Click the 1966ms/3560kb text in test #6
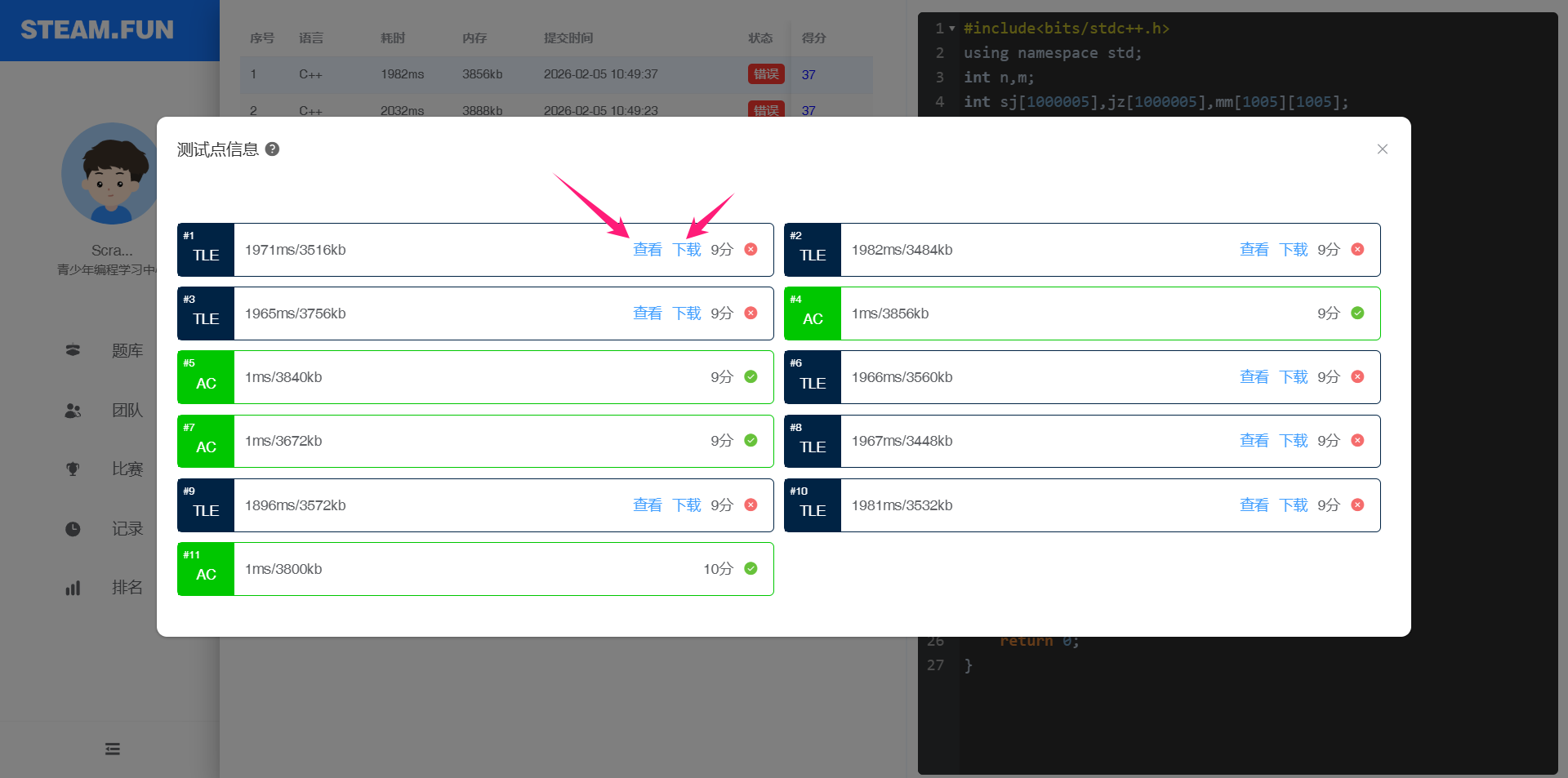This screenshot has width=1568, height=778. pos(902,377)
